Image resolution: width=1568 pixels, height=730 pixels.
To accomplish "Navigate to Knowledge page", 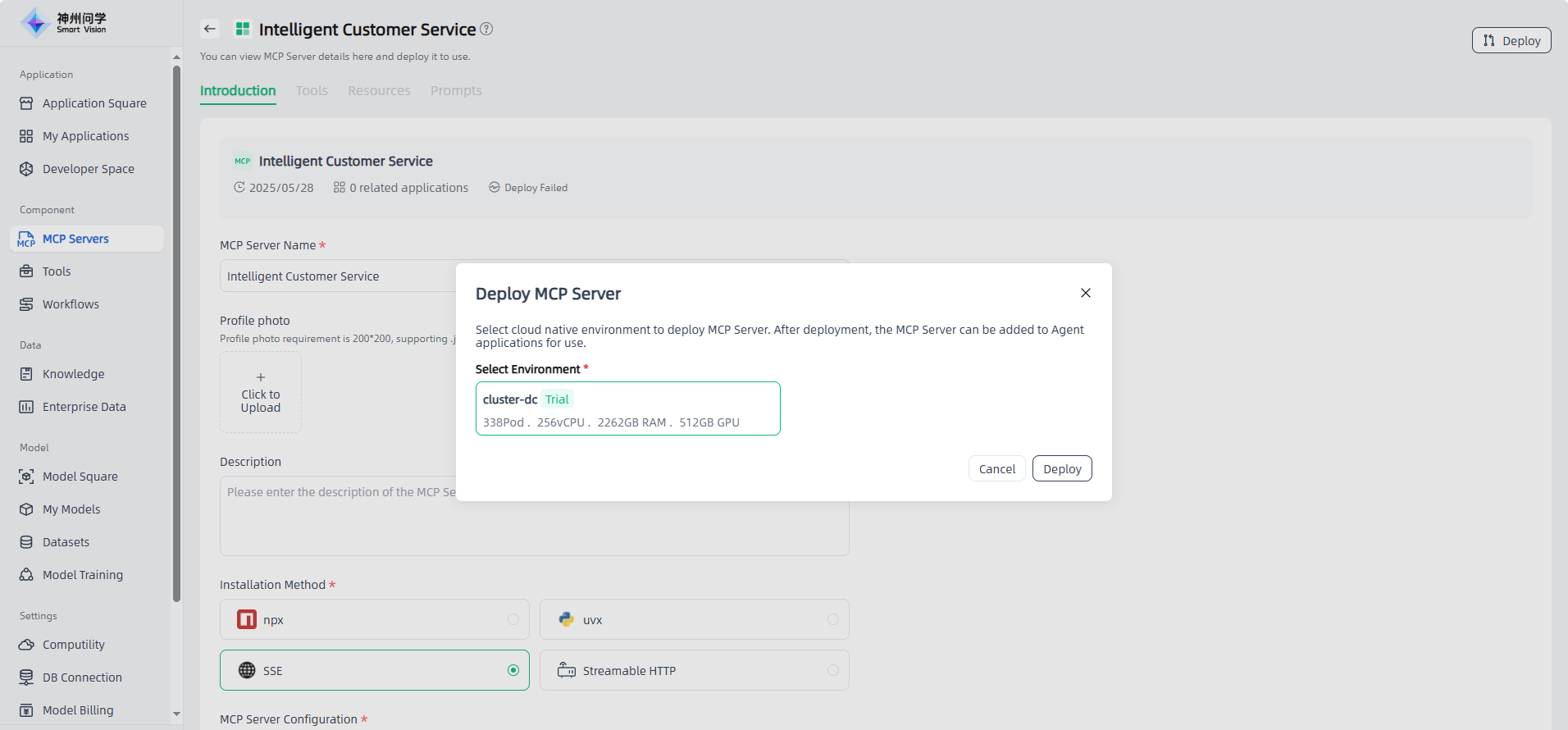I will point(73,374).
